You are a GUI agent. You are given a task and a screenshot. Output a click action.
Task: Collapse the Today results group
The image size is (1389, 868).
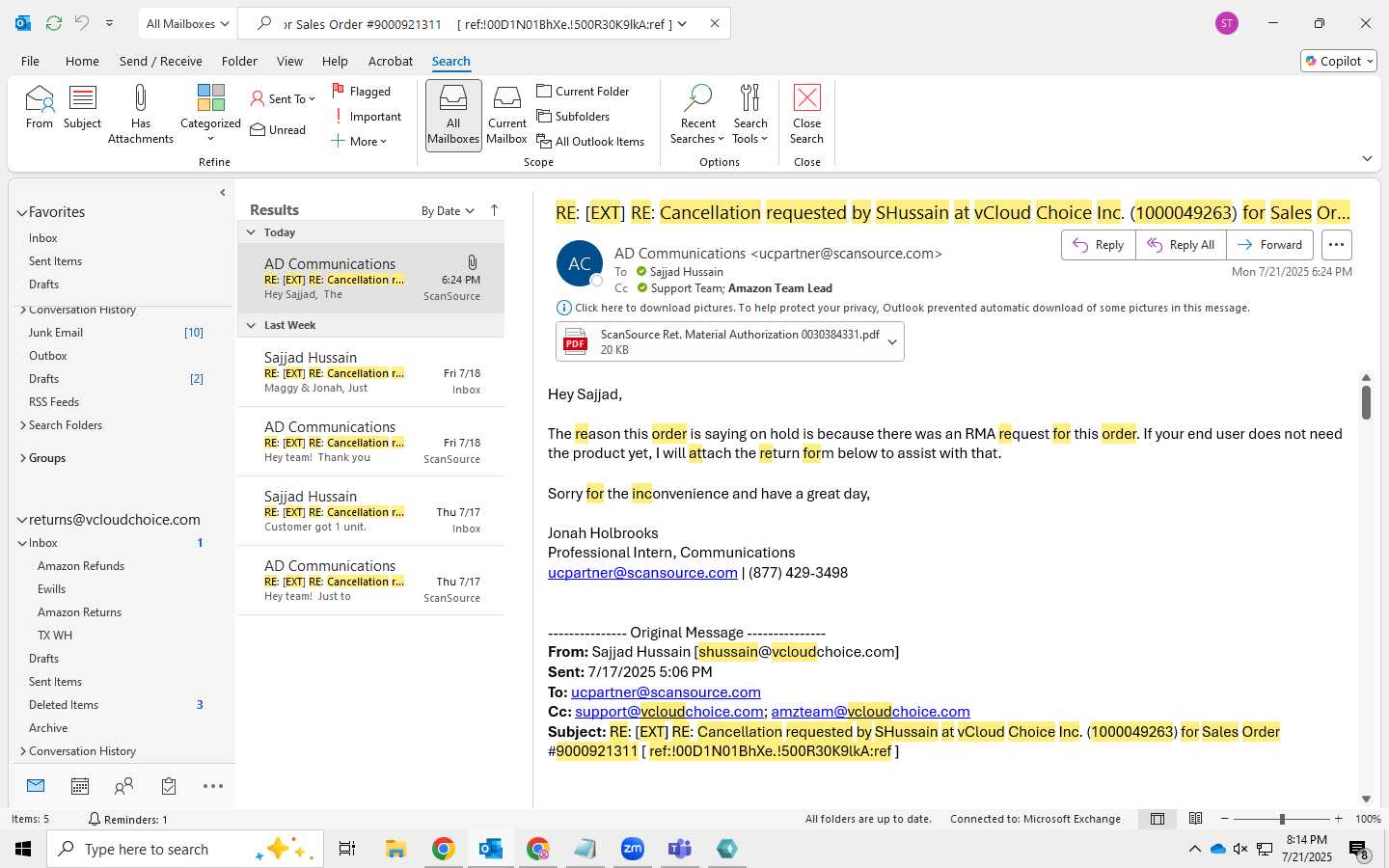click(251, 232)
